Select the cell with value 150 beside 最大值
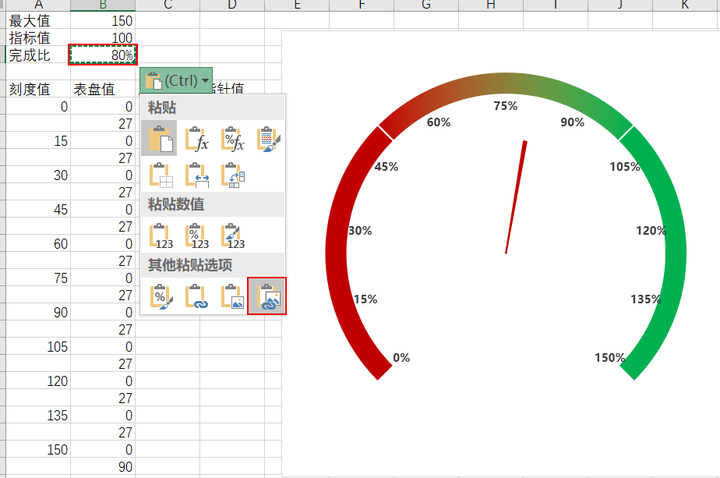The width and height of the screenshot is (720, 478). [x=103, y=20]
